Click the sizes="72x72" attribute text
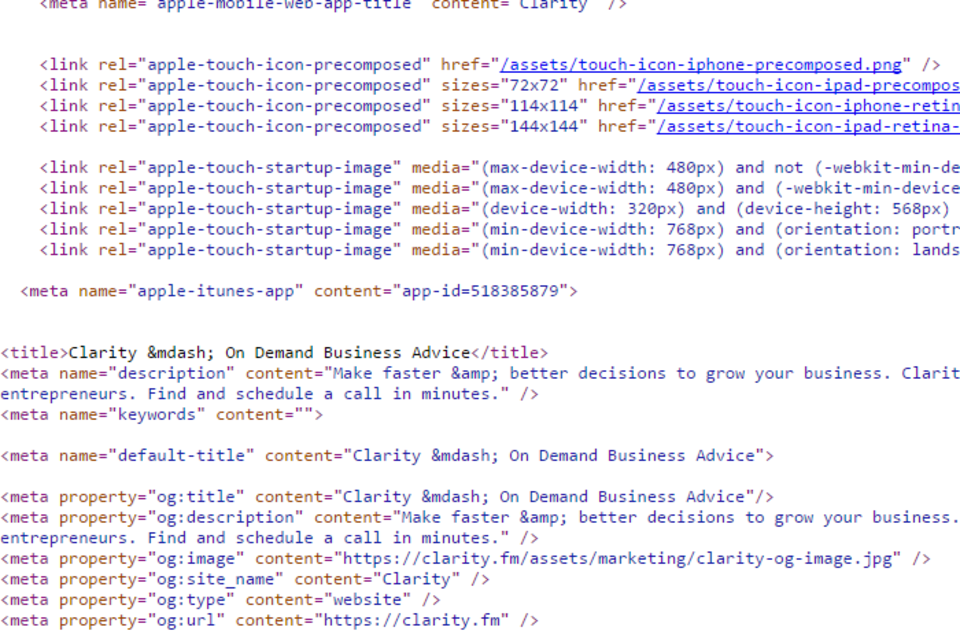 click(504, 86)
